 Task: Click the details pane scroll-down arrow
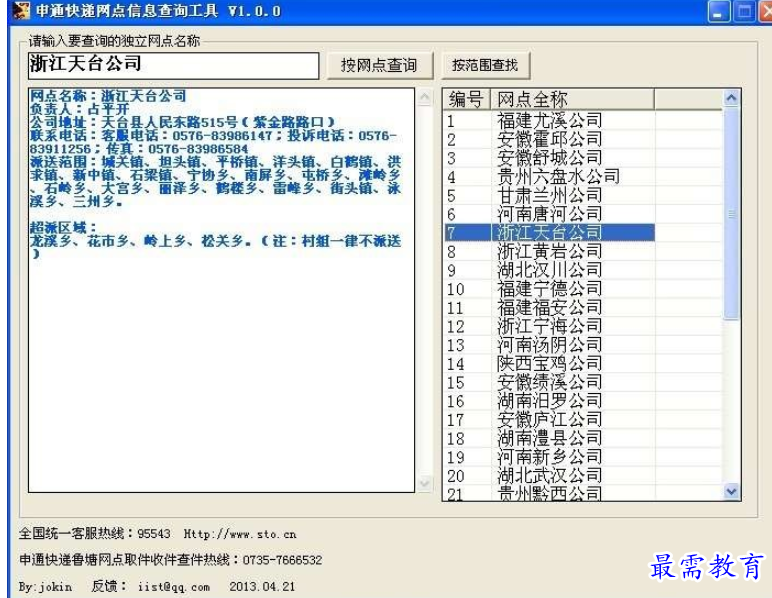424,484
